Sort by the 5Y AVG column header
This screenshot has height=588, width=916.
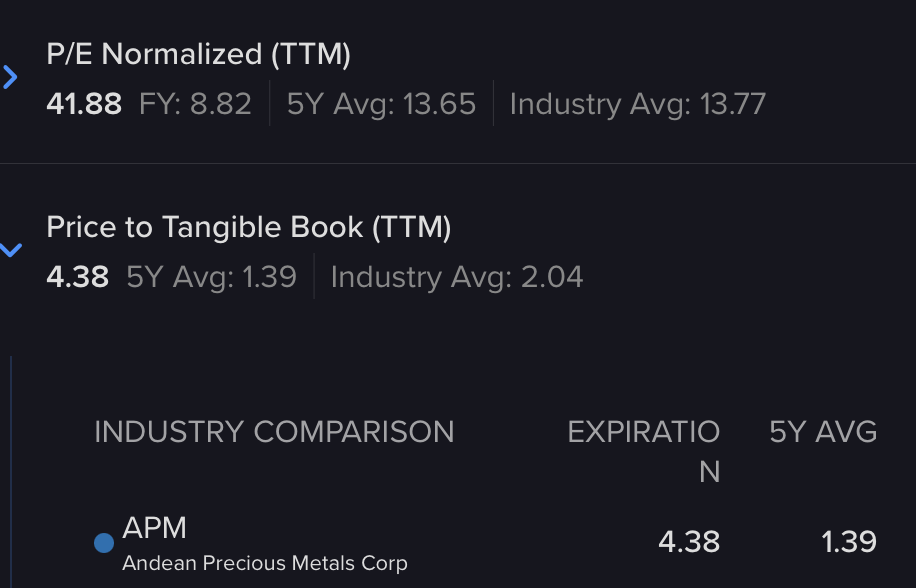point(823,432)
